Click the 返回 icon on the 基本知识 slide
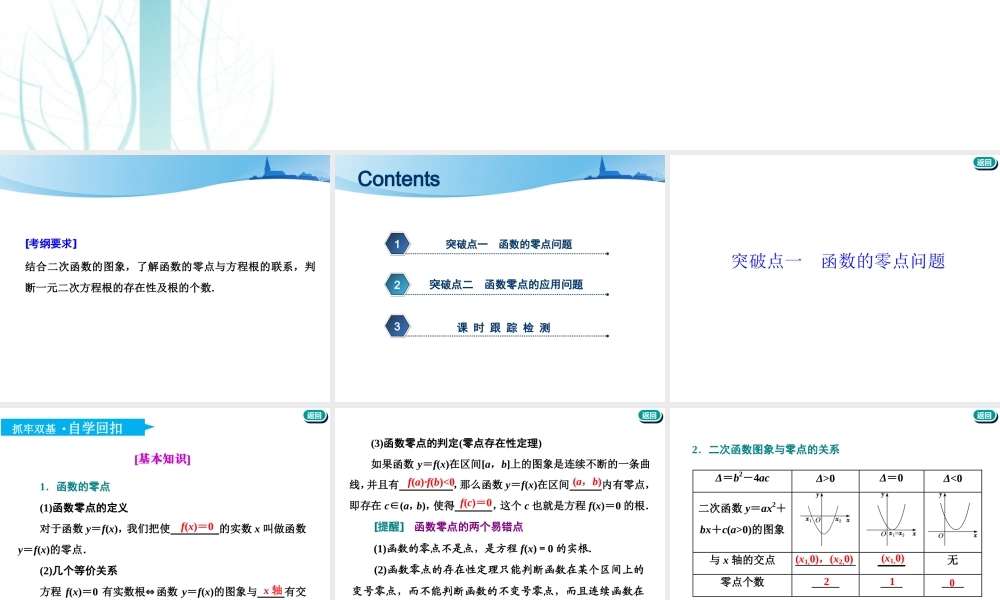Viewport: 1000px width, 600px height. click(x=315, y=416)
